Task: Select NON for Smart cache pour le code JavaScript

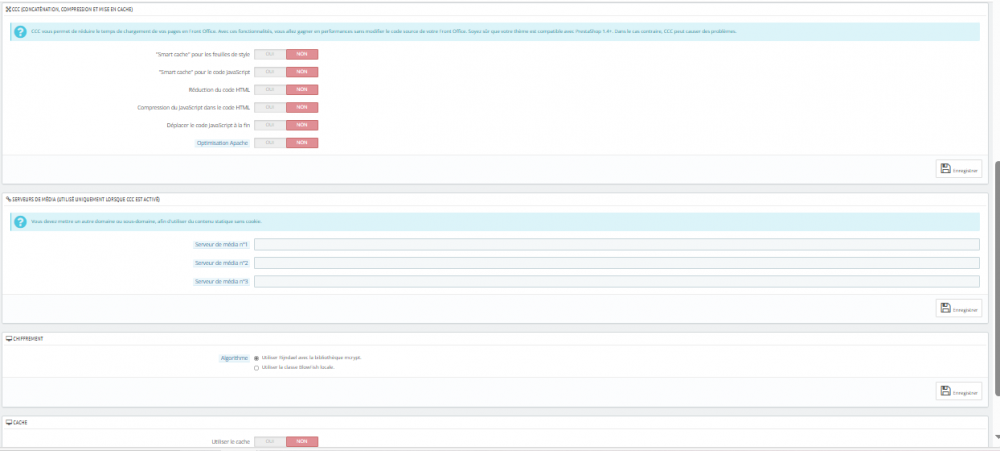Action: (x=302, y=72)
